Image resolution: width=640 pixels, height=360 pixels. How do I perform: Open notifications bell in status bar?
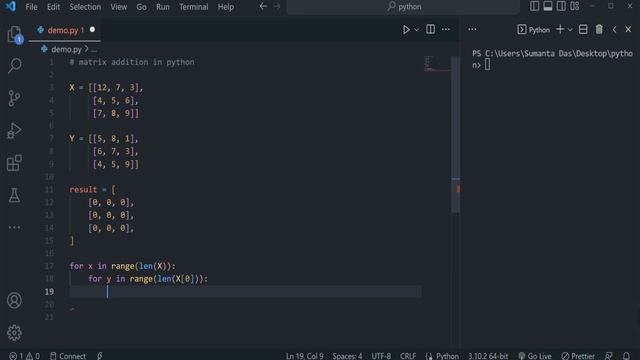(626, 356)
